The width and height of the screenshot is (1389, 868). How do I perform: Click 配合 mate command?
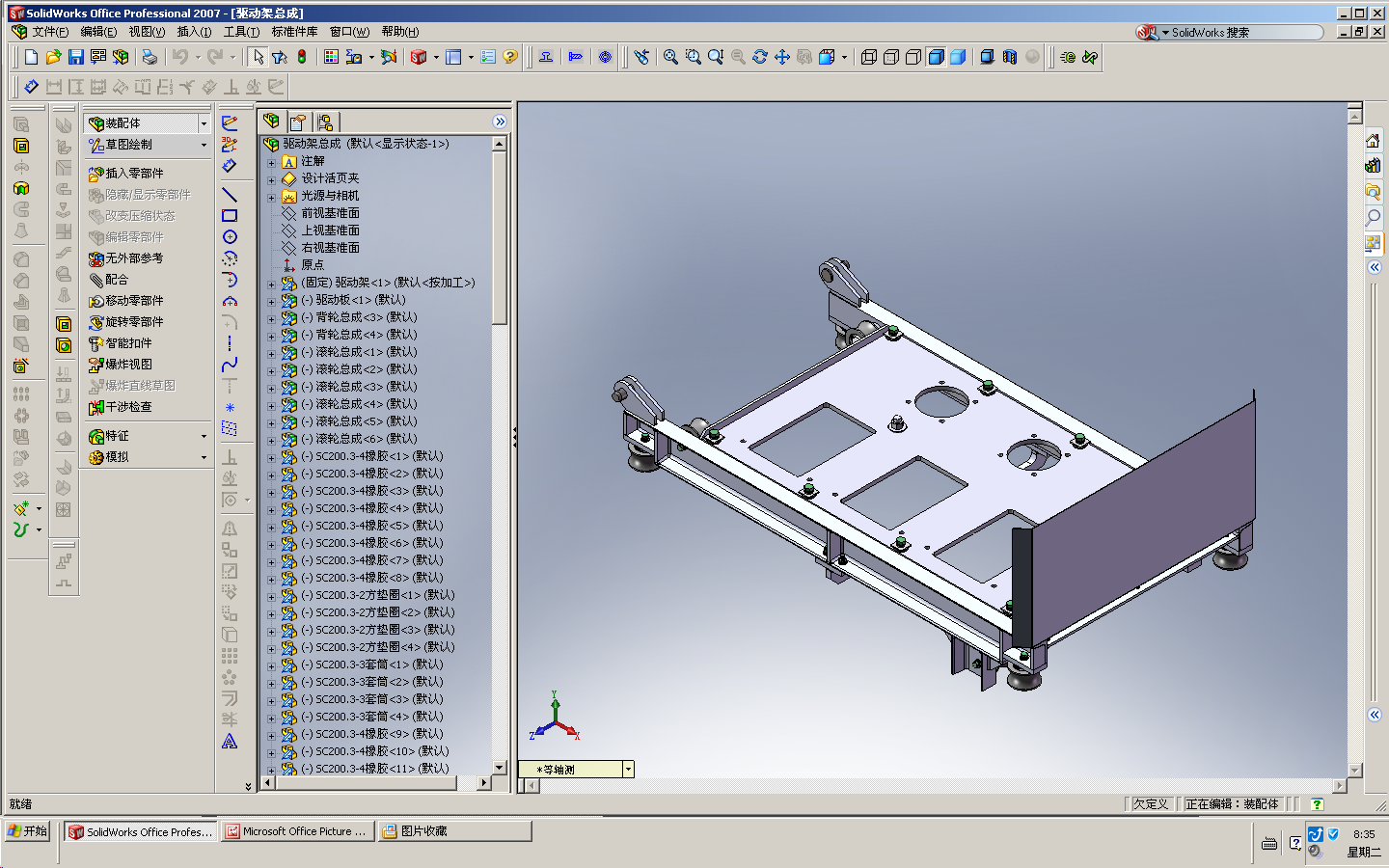pos(108,280)
